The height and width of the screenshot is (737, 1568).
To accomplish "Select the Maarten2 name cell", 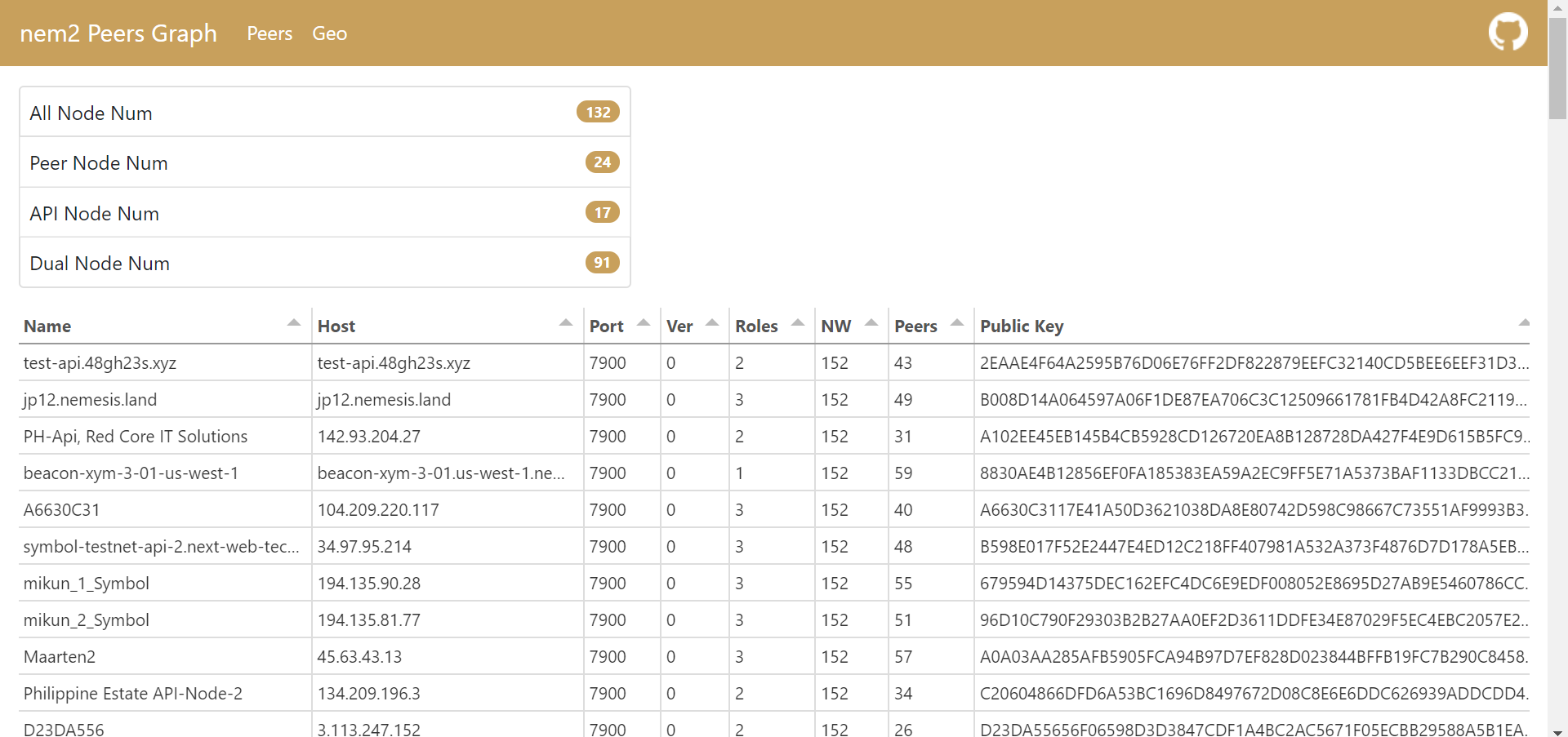I will (x=166, y=656).
